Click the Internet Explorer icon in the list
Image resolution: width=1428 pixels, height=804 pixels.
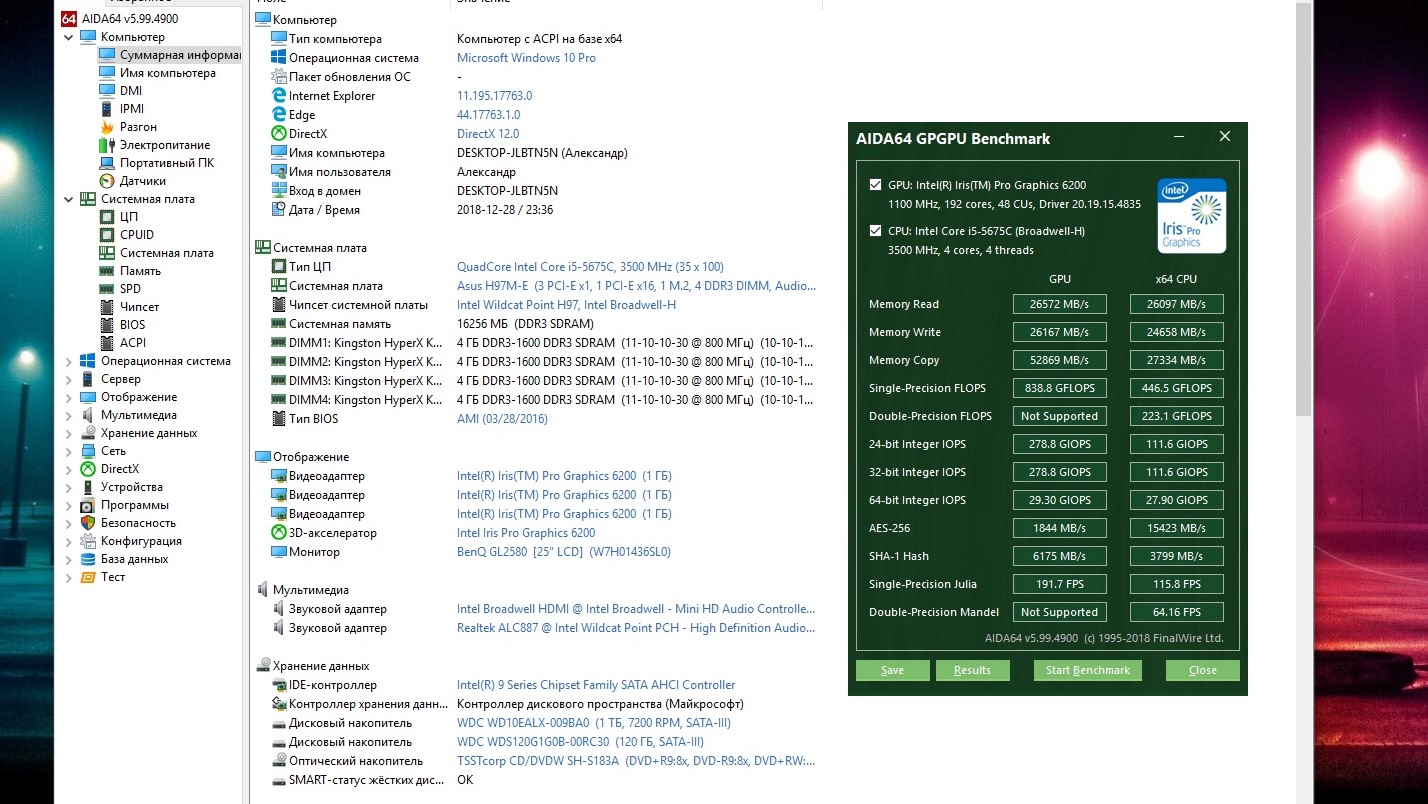tap(279, 96)
